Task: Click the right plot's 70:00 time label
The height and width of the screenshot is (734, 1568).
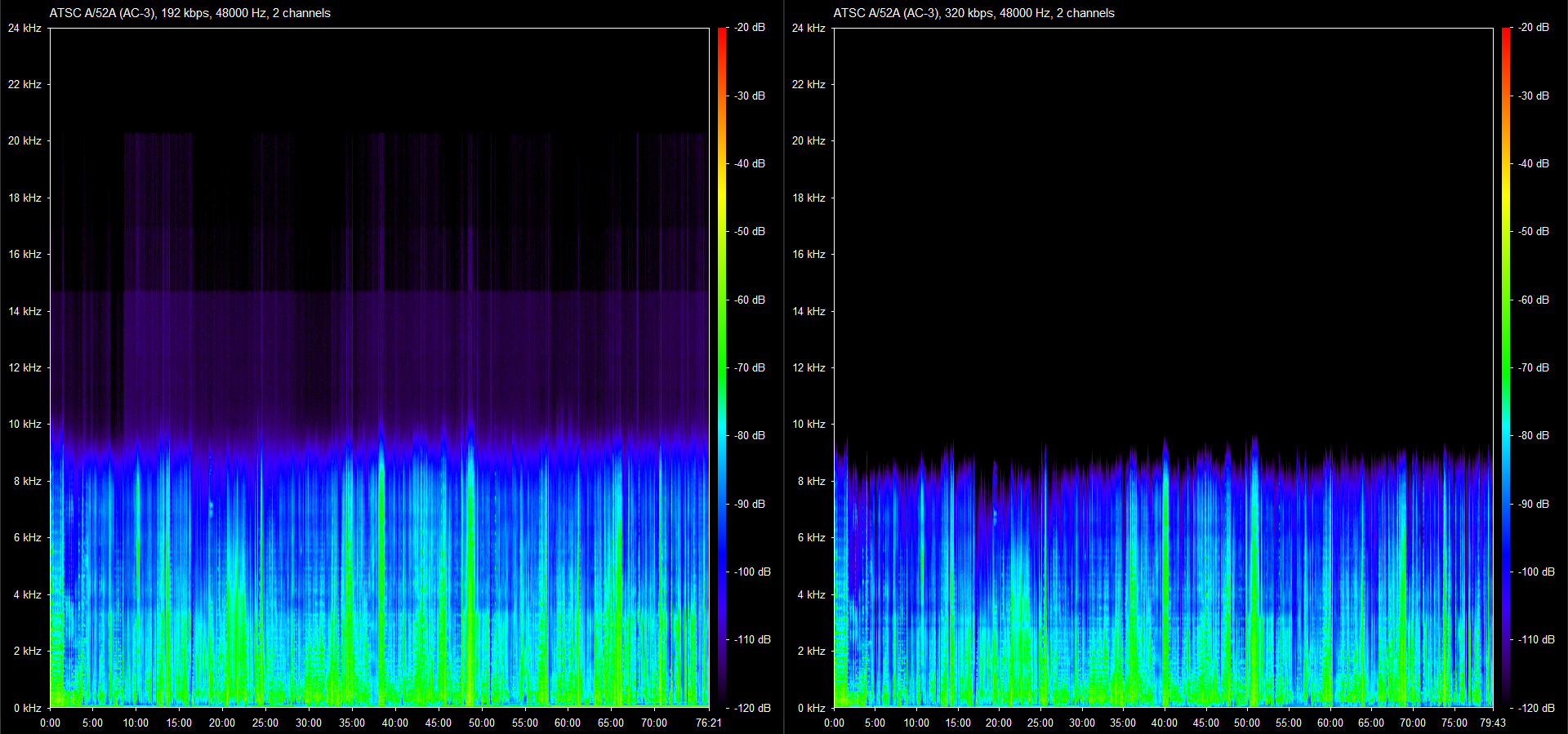Action: [1413, 723]
